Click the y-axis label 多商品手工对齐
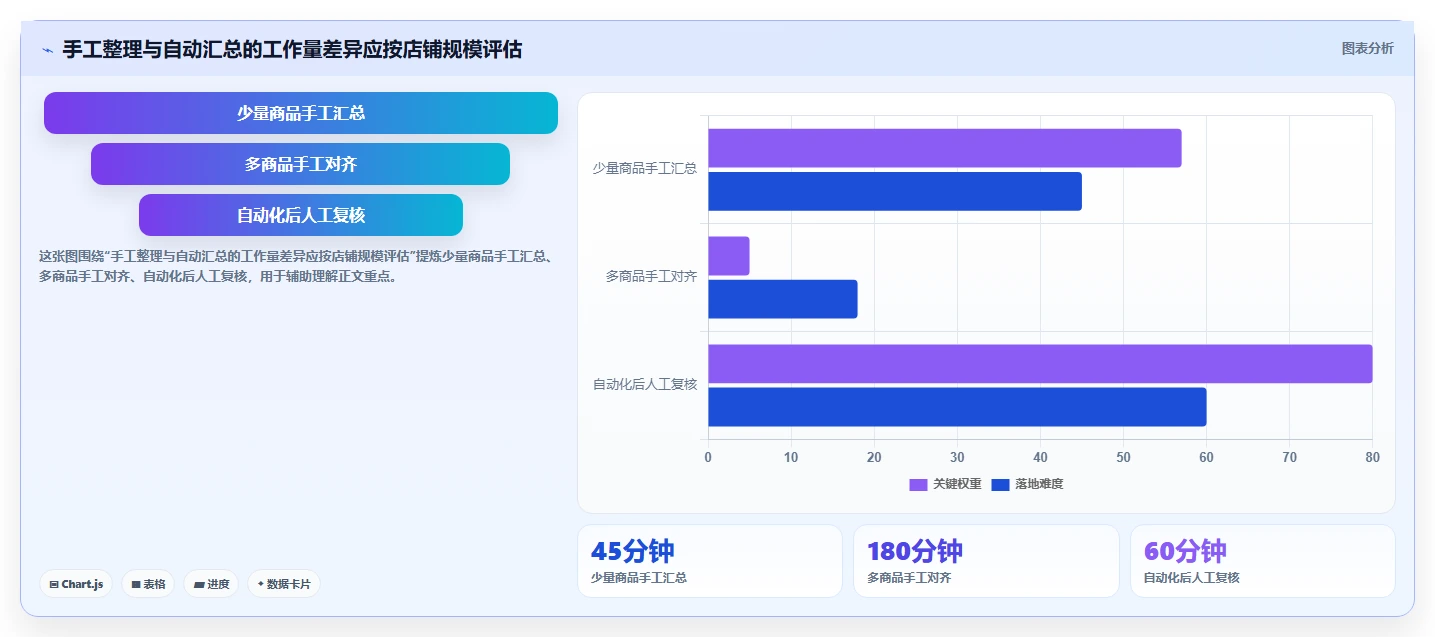Viewport: 1435px width, 637px height. pos(651,277)
